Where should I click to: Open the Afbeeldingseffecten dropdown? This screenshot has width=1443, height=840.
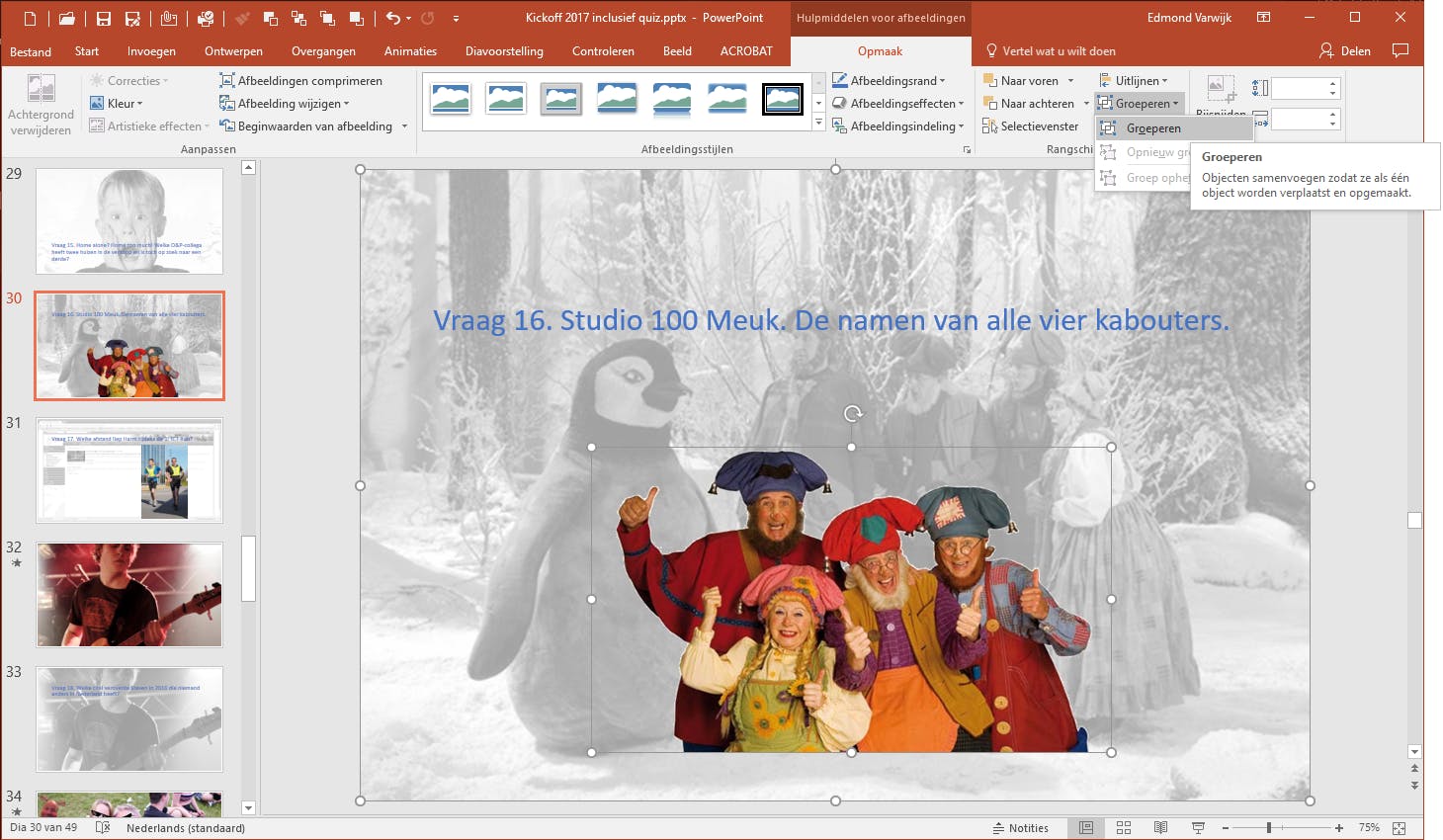901,104
